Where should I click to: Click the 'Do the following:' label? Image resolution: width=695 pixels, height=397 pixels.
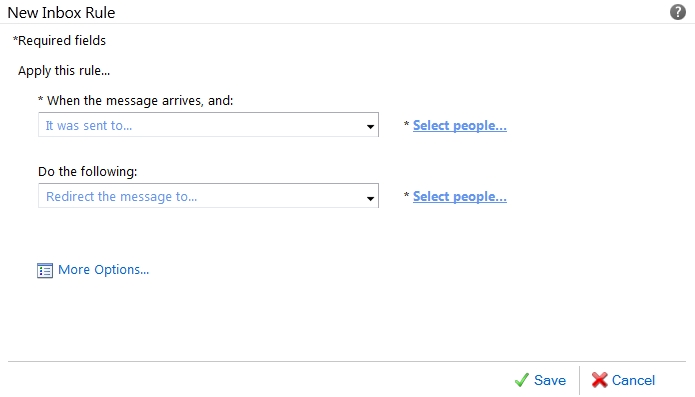point(88,171)
